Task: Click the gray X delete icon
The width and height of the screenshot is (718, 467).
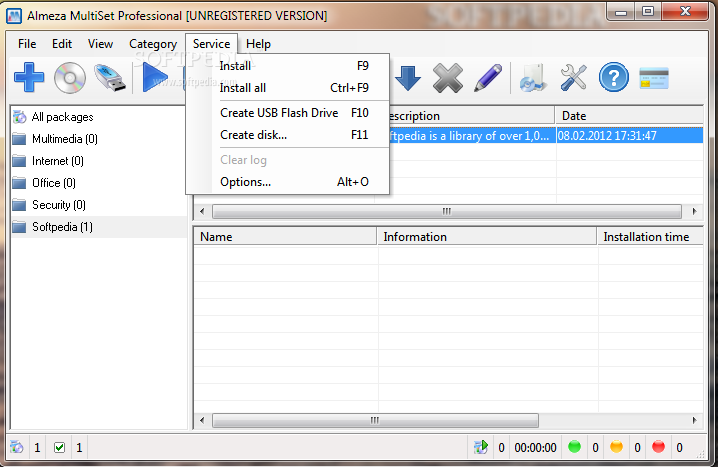Action: pos(447,78)
